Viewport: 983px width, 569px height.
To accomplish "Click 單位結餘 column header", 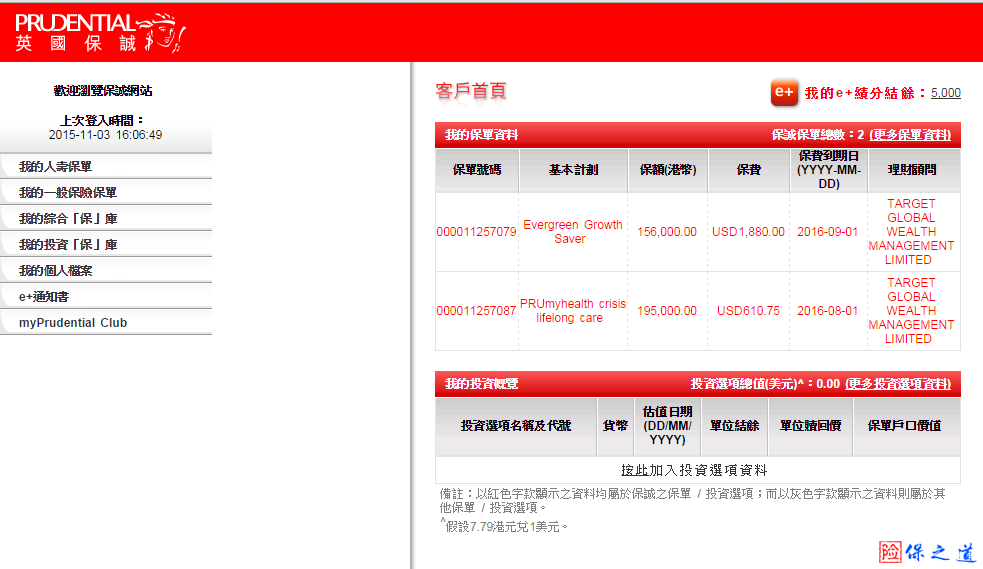I will tap(734, 426).
